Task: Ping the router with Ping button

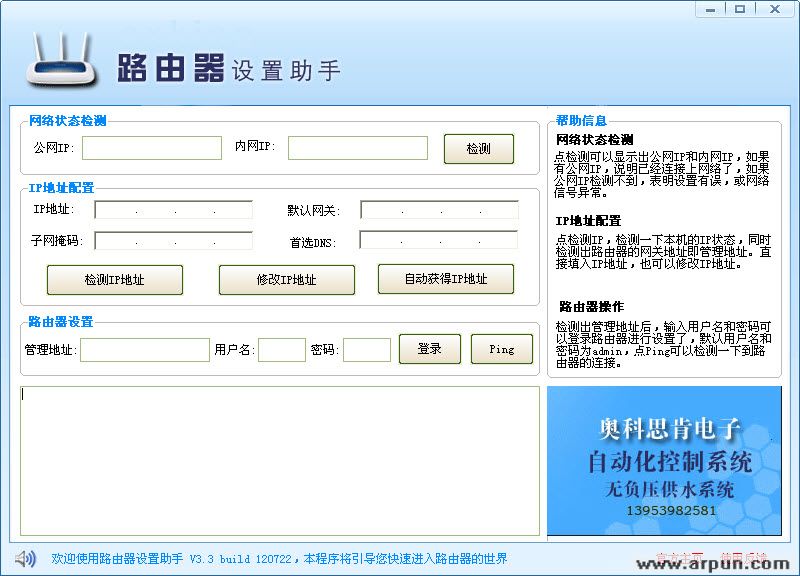Action: 501,349
